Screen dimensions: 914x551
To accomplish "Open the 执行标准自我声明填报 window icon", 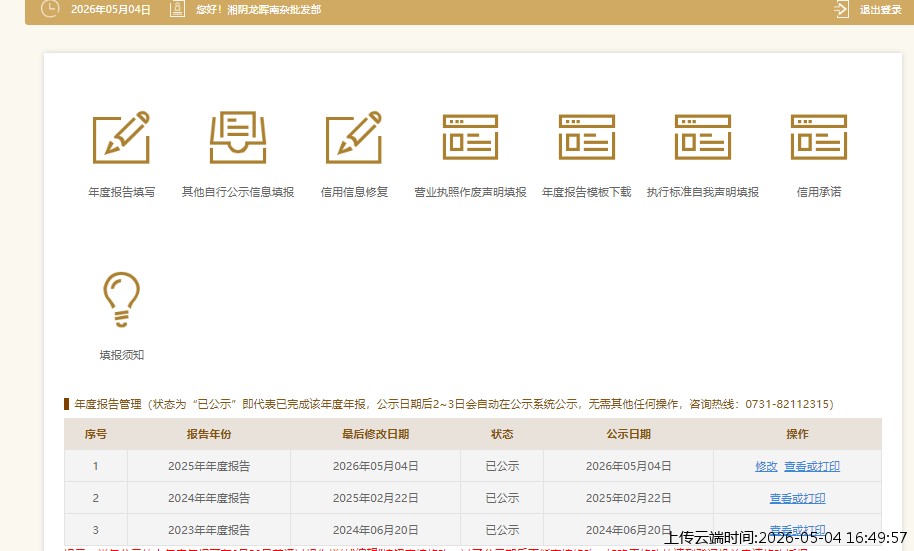I will [702, 138].
